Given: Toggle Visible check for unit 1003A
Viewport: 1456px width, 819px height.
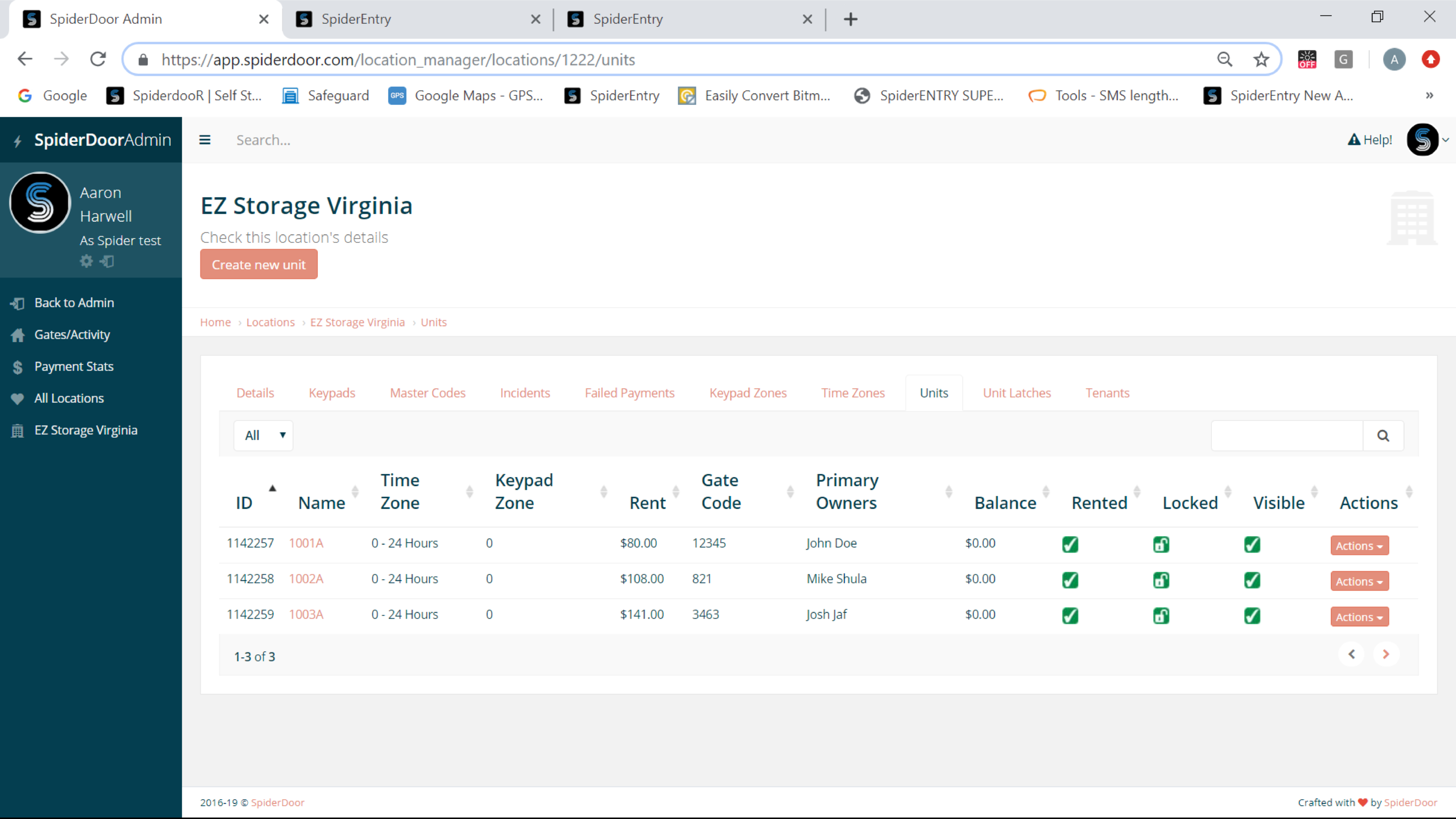Looking at the screenshot, I should click(1252, 616).
